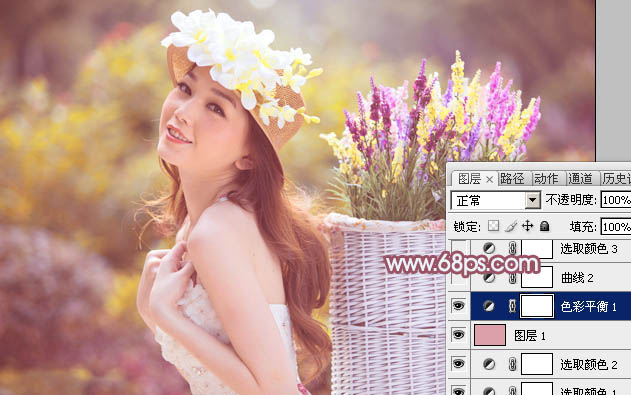The width and height of the screenshot is (631, 395).
Task: Select the pink 图层 1 layer thumbnail
Action: (x=490, y=335)
